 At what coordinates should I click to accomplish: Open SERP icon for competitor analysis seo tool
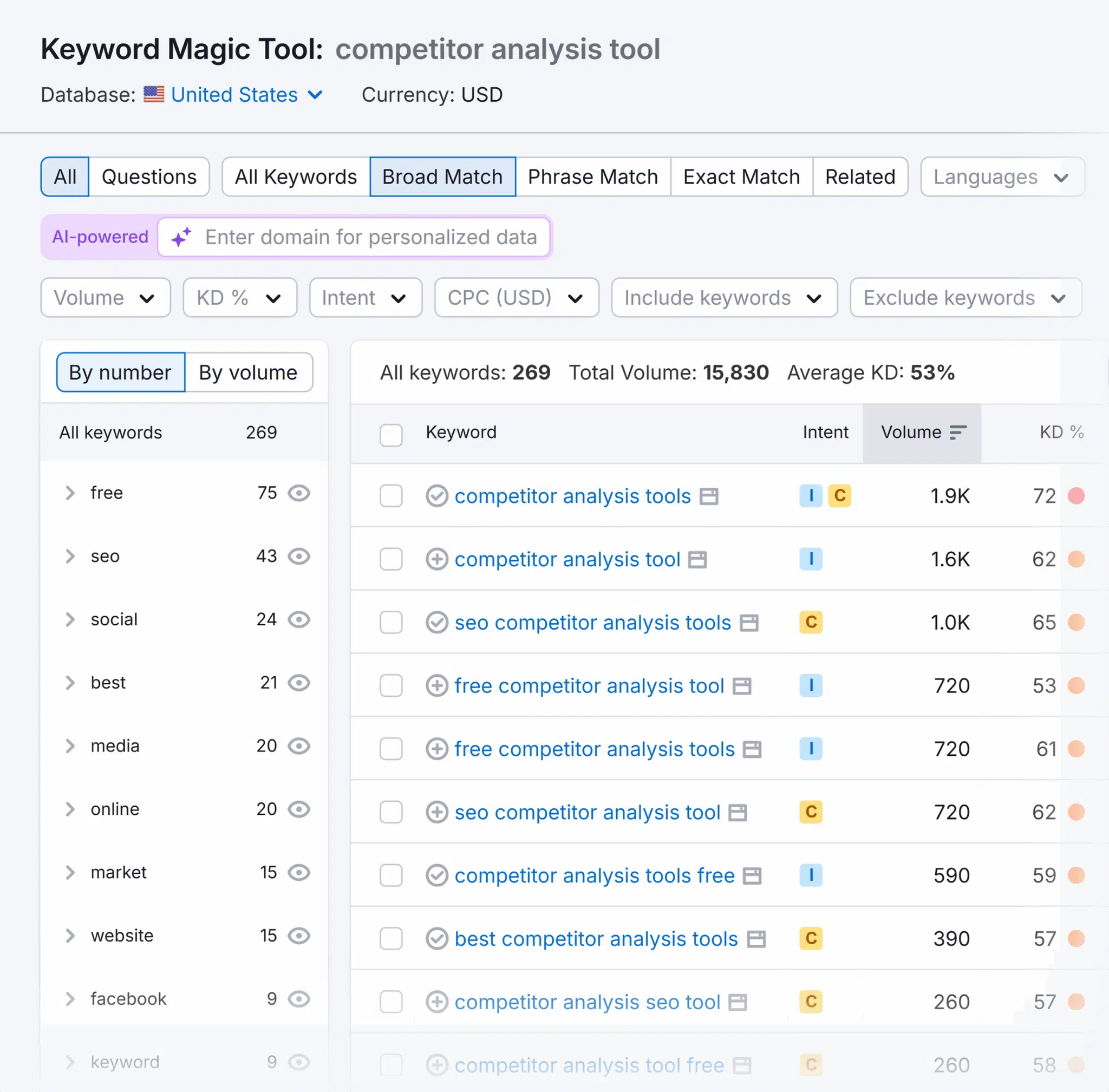(738, 1002)
